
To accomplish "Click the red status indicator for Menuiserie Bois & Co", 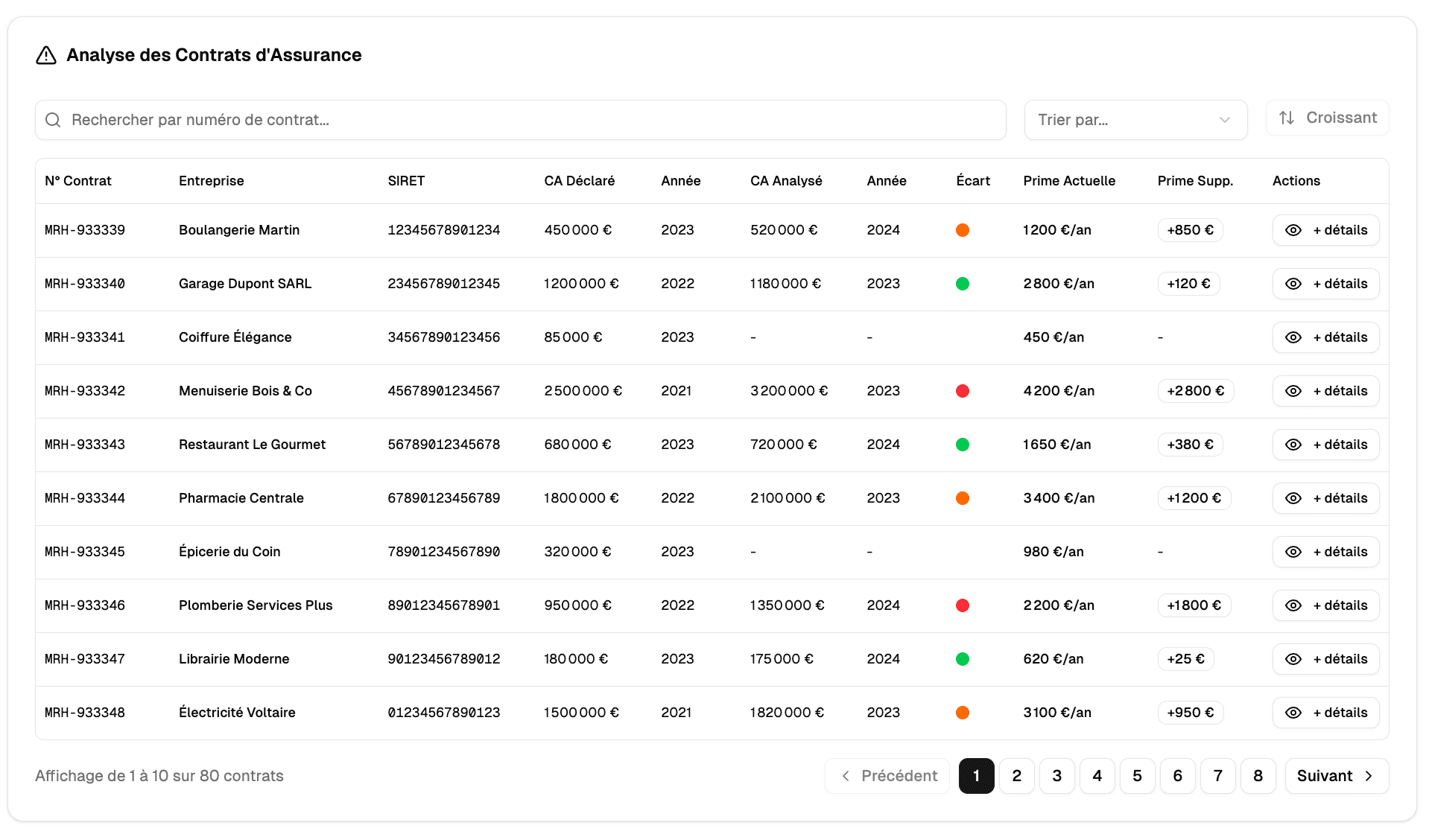I will [x=964, y=391].
